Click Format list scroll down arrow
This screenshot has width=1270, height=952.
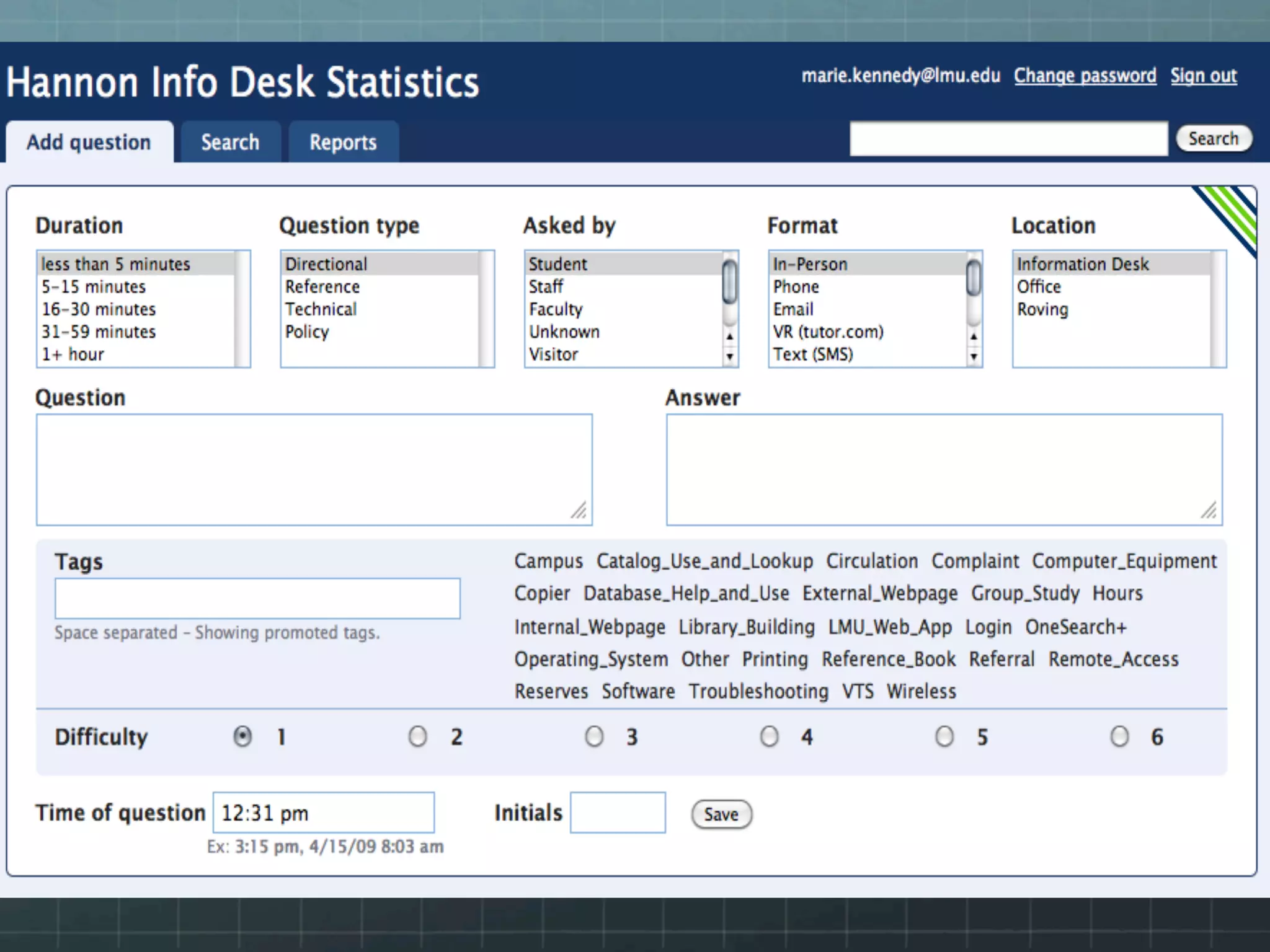[x=974, y=356]
